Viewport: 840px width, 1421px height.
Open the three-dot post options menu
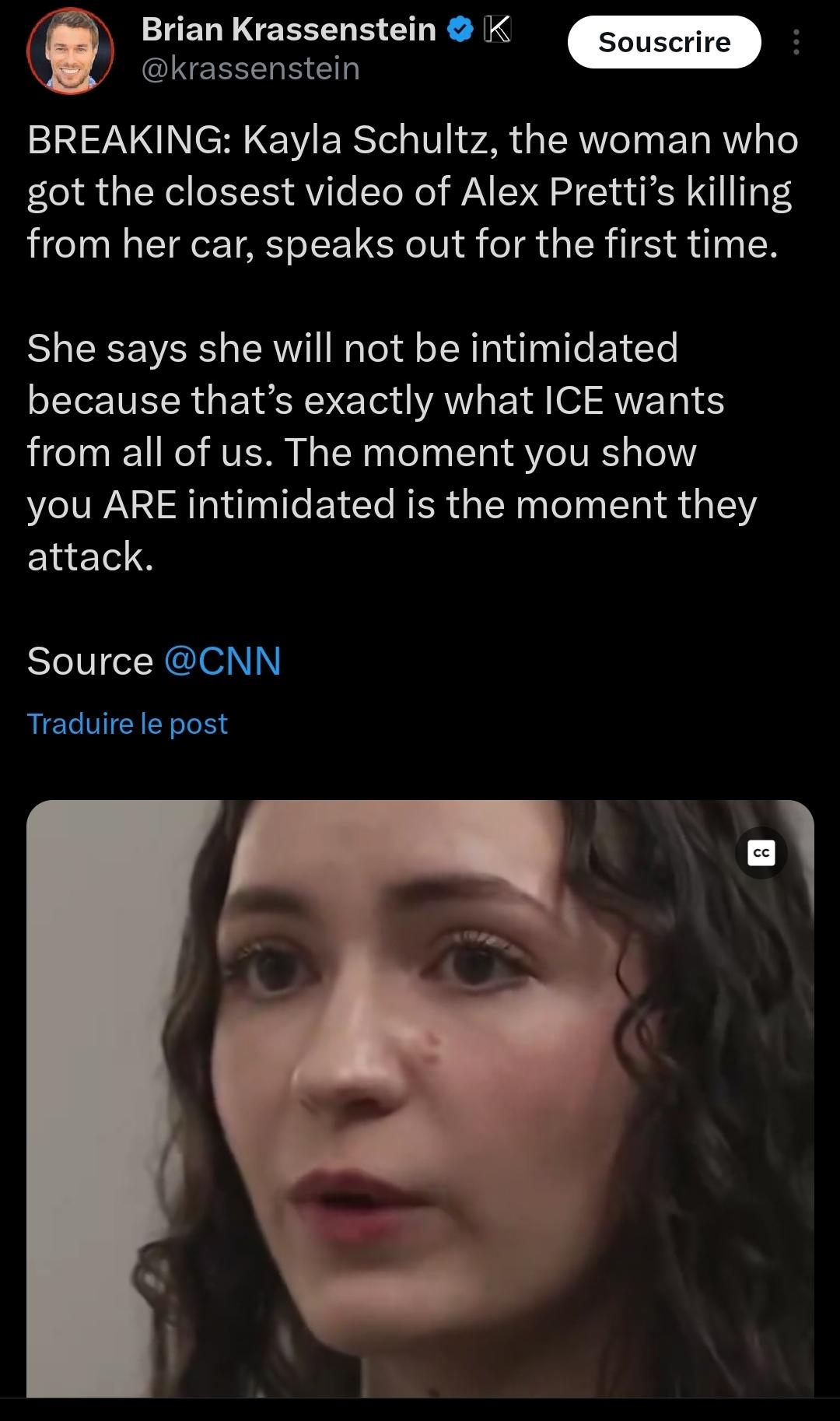pyautogui.click(x=796, y=42)
